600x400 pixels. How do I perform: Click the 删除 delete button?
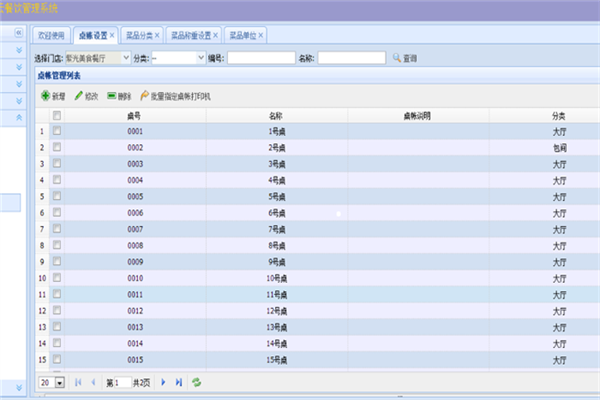(119, 96)
